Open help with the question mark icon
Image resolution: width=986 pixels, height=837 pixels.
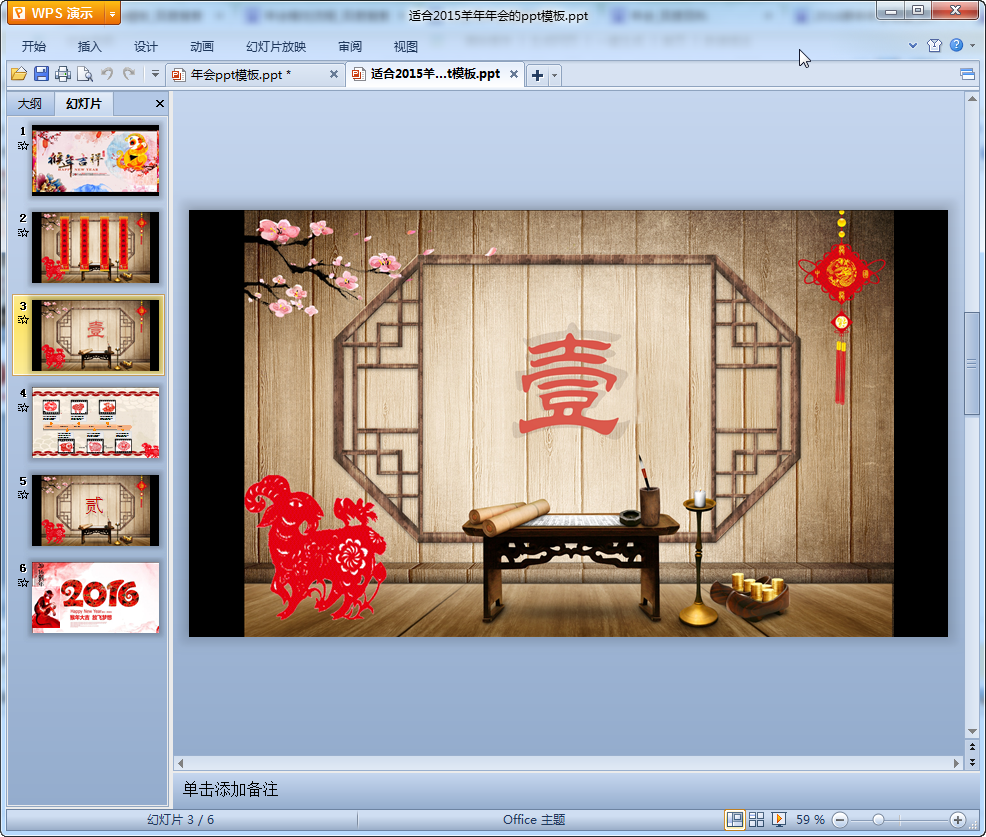coord(956,45)
